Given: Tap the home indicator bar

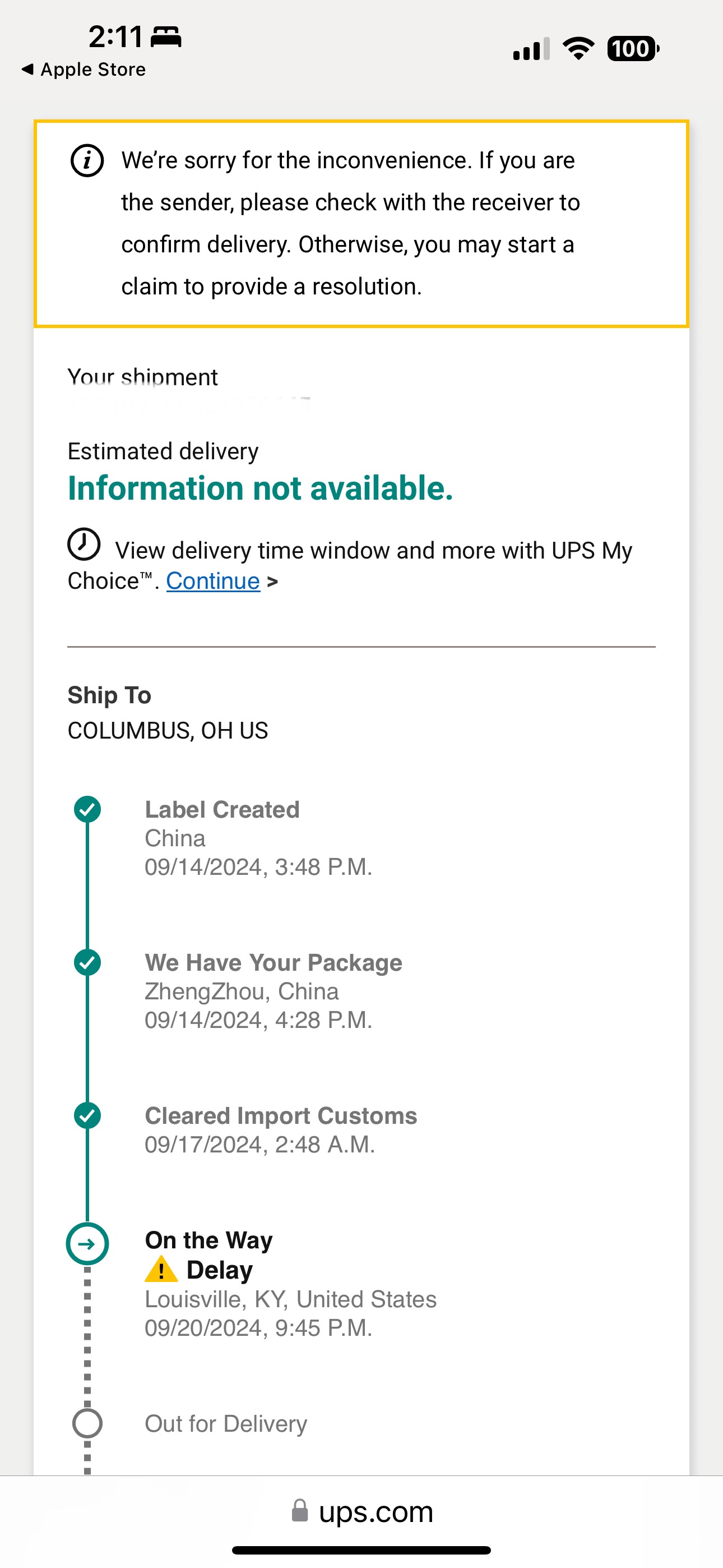Looking at the screenshot, I should 361,1549.
